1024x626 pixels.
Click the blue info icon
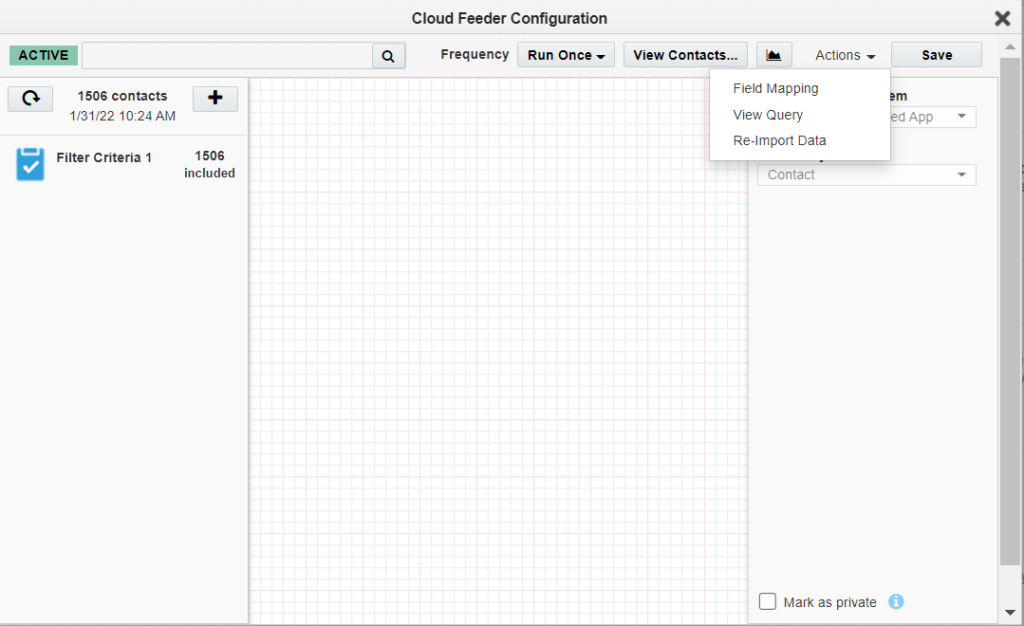896,602
